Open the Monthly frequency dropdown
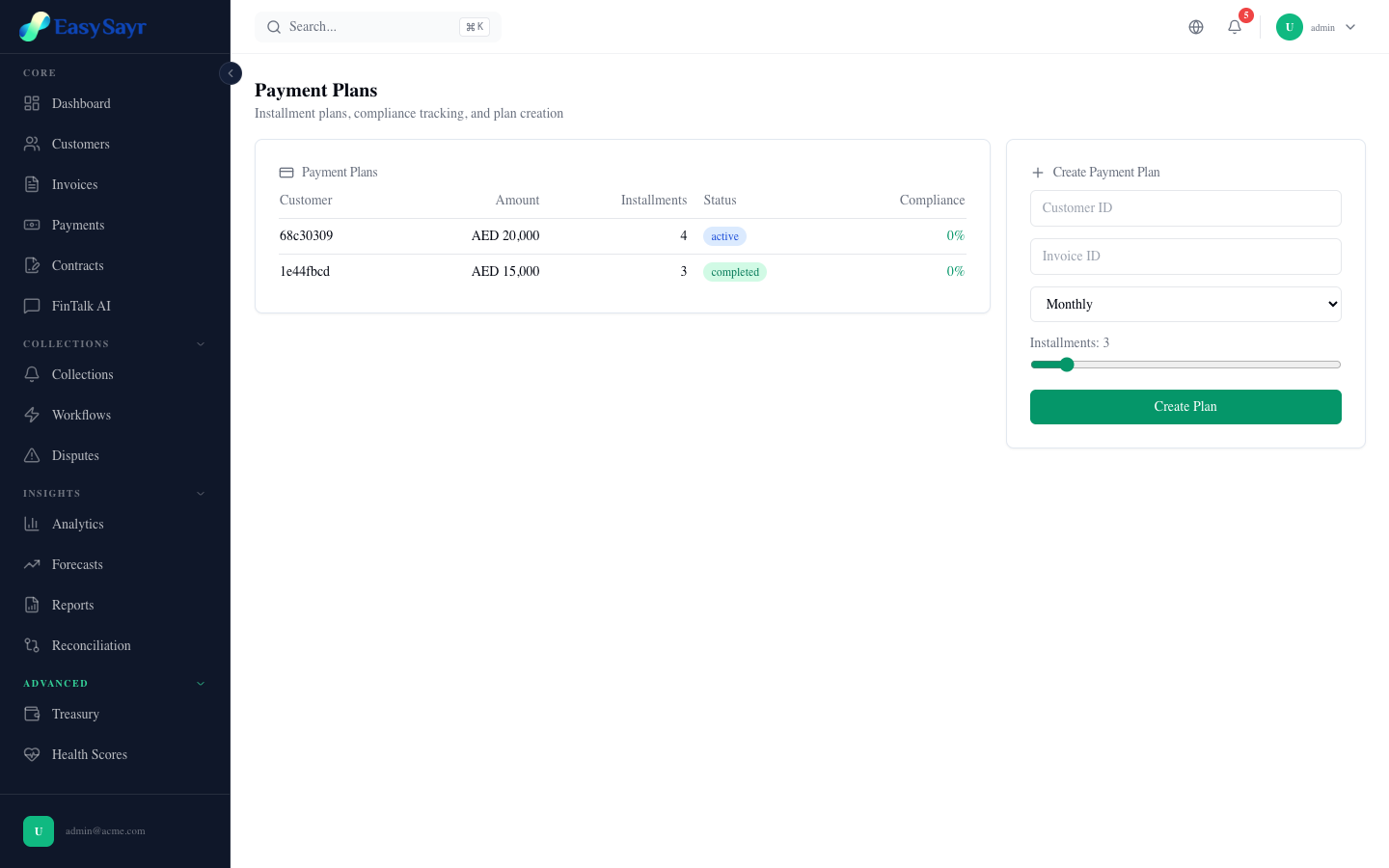The width and height of the screenshot is (1389, 868). click(1185, 304)
